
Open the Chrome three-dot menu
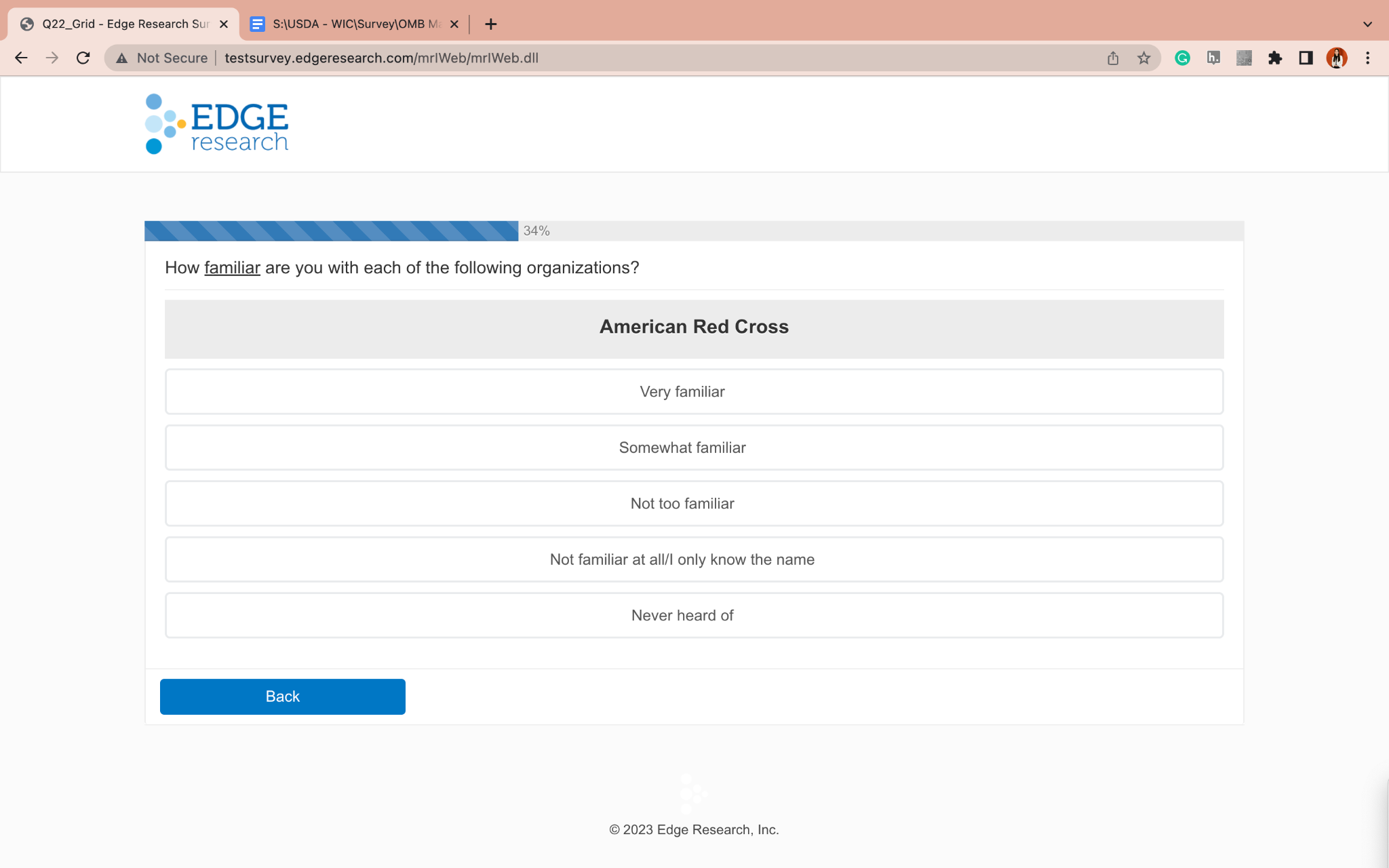point(1367,58)
